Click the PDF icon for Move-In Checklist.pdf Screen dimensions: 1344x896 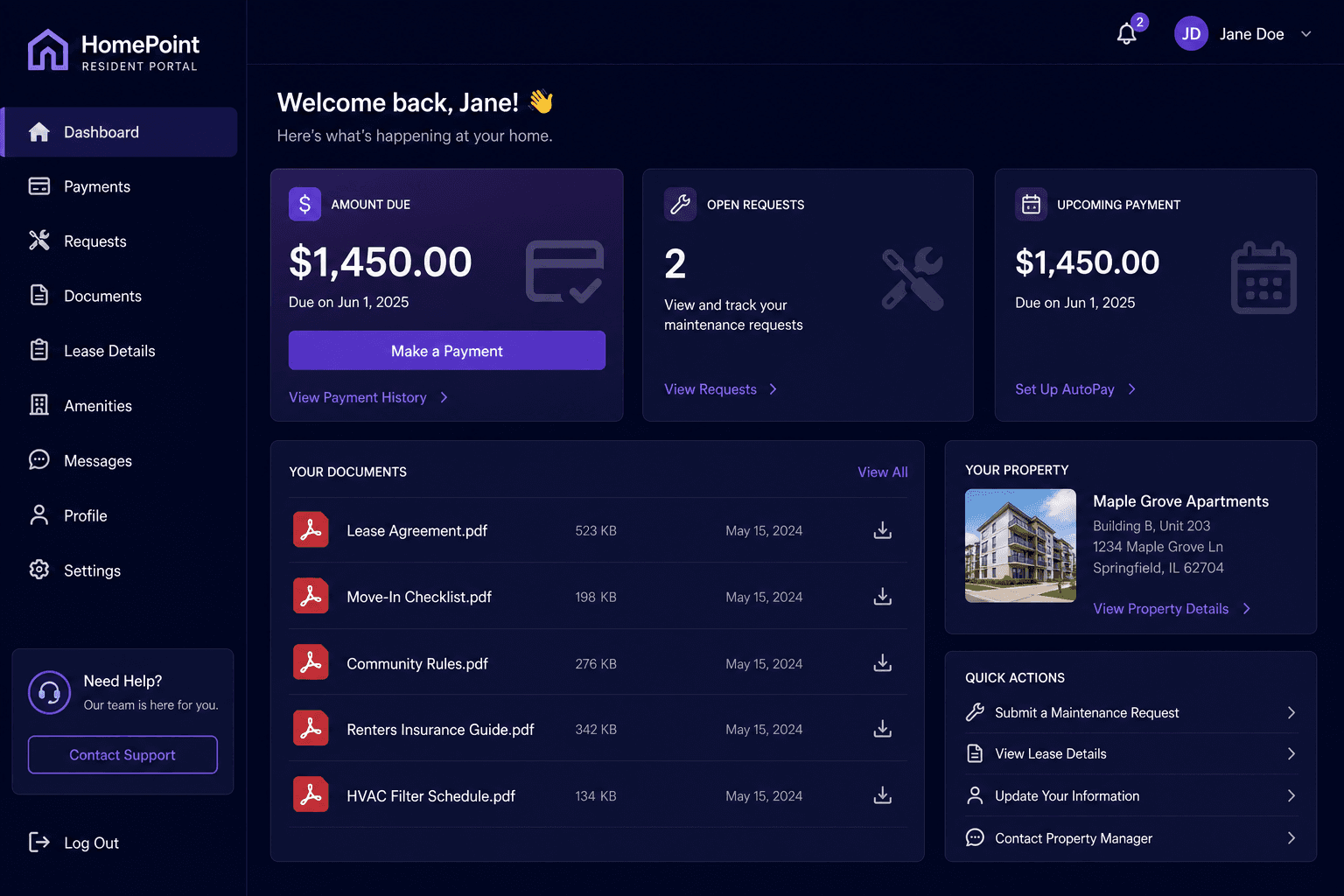pos(311,596)
